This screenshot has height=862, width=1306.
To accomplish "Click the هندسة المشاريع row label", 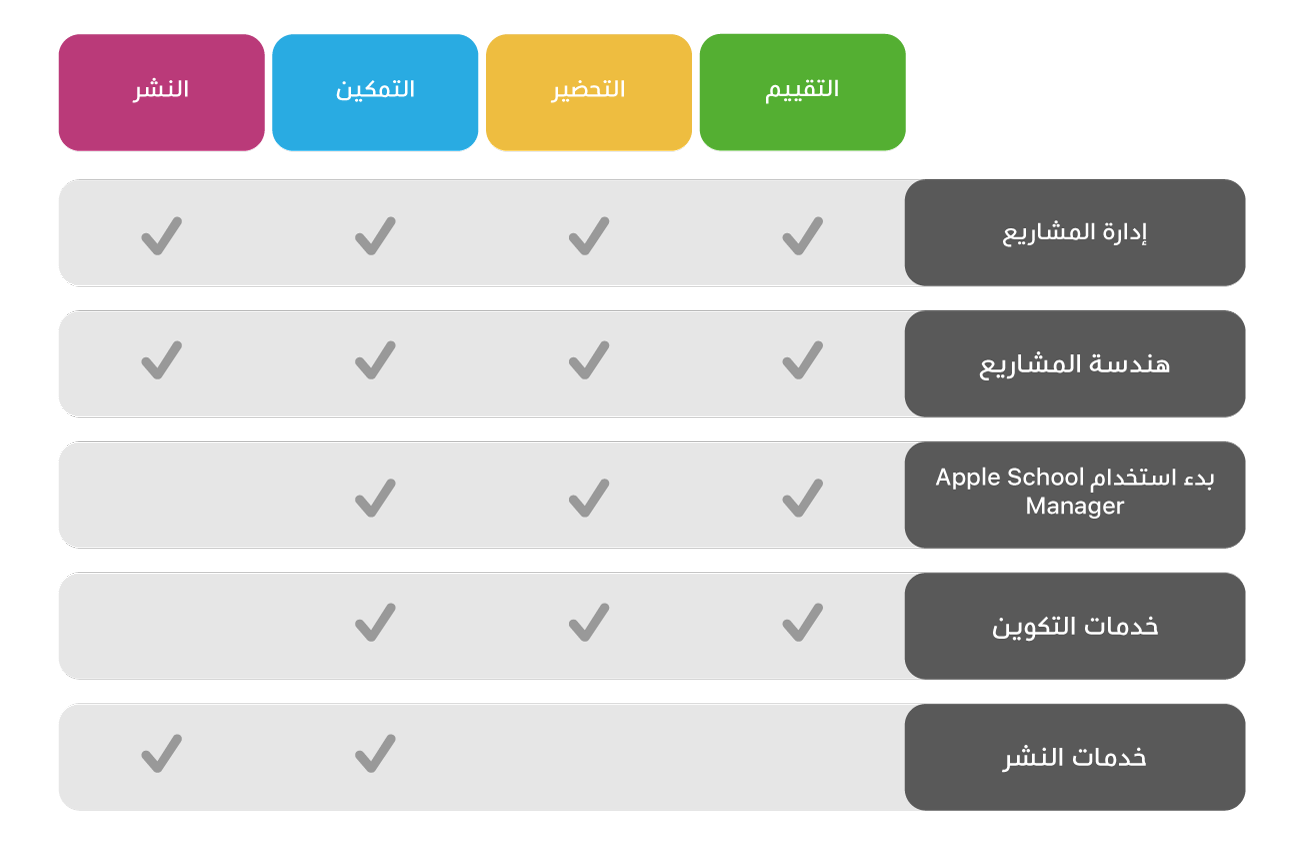I will (x=1074, y=364).
